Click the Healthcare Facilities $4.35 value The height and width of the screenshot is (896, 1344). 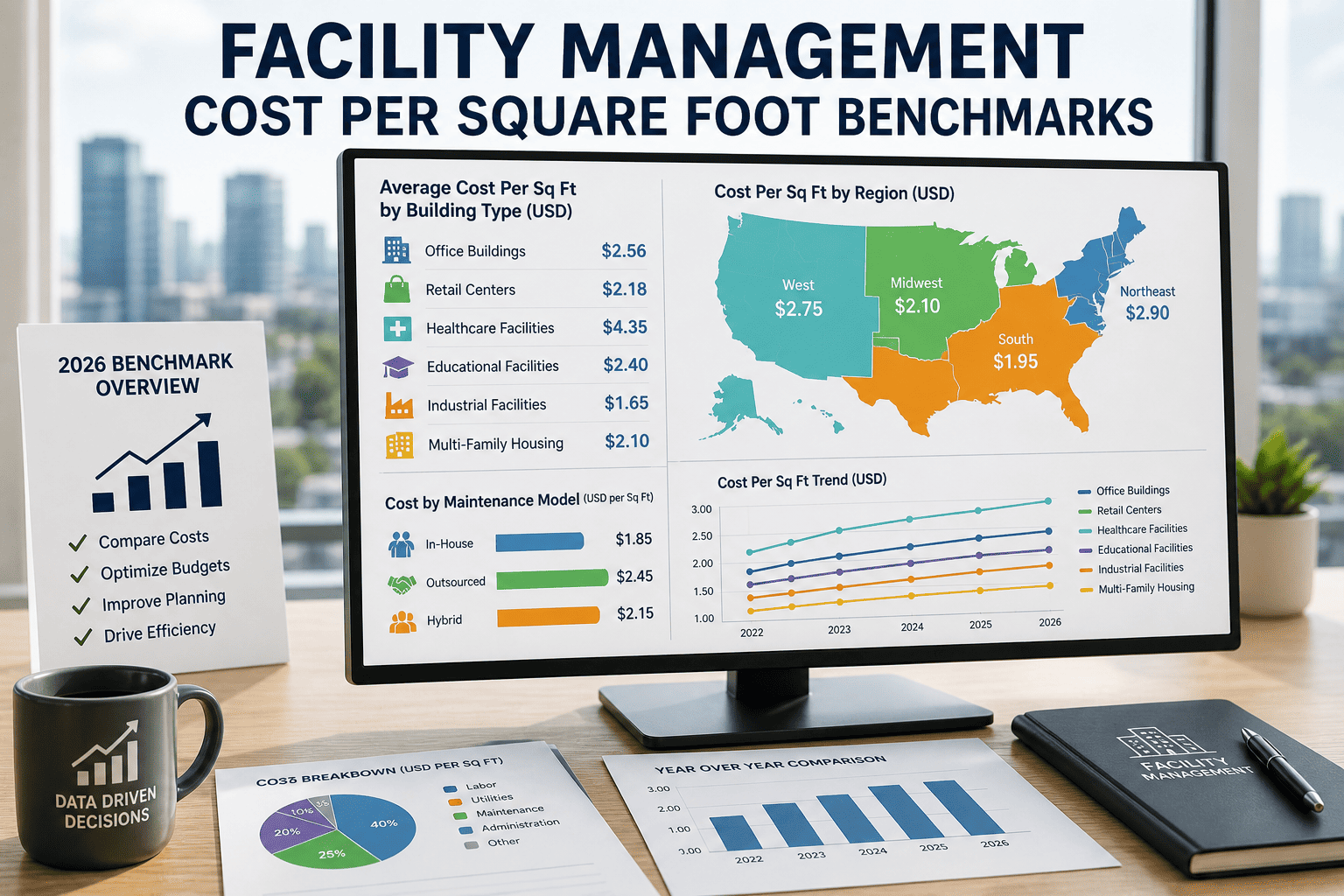click(x=625, y=327)
